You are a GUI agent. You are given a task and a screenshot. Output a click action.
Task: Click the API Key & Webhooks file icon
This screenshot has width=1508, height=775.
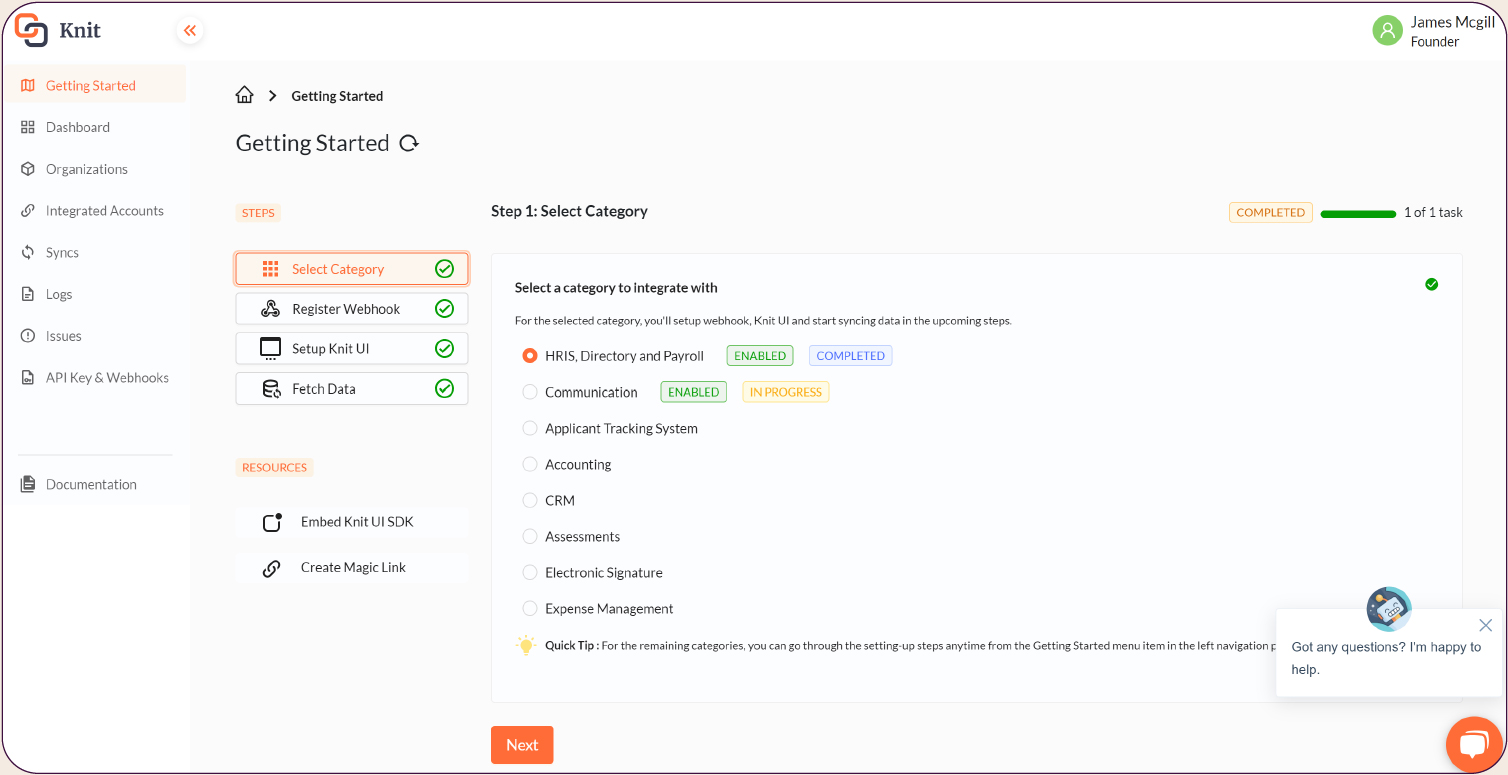pos(28,378)
